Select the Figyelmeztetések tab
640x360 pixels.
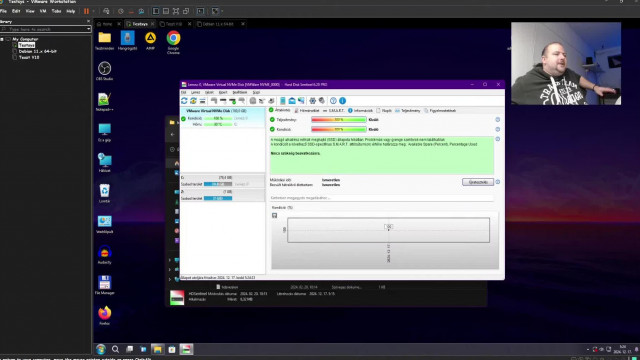(440, 111)
